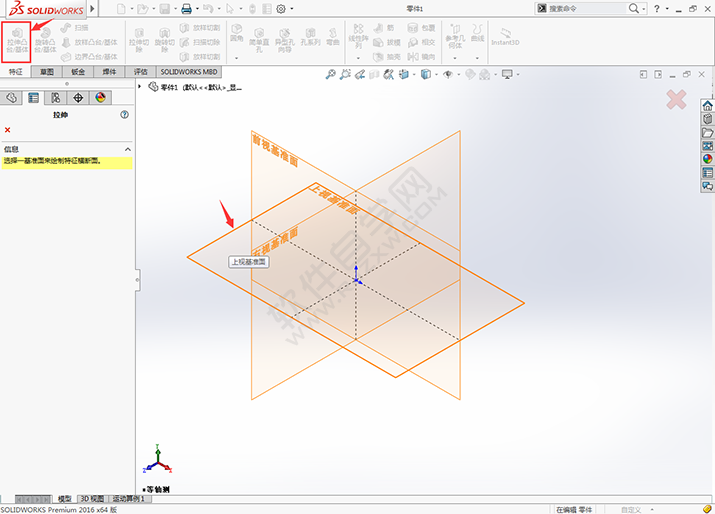715x514 pixels.
Task: Click the print icon in top toolbar
Action: click(186, 9)
